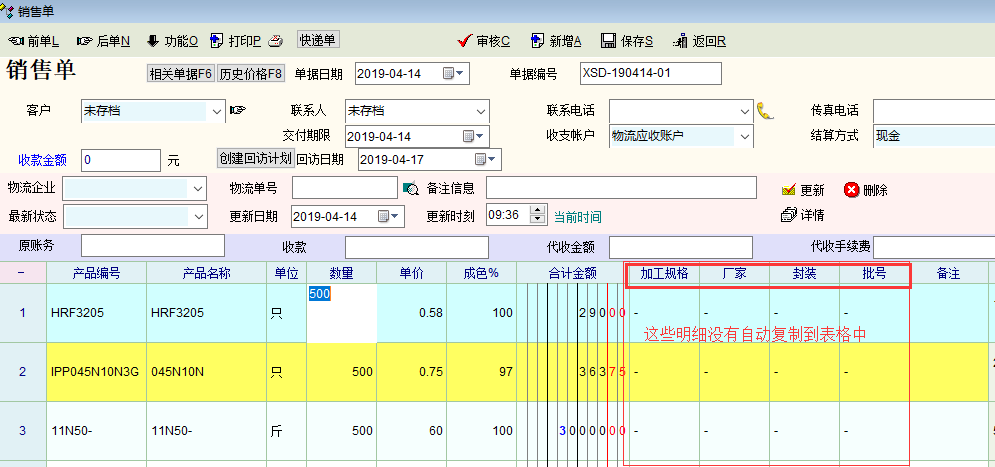995x467 pixels.
Task: Click the 审核 checkmark icon
Action: (464, 41)
